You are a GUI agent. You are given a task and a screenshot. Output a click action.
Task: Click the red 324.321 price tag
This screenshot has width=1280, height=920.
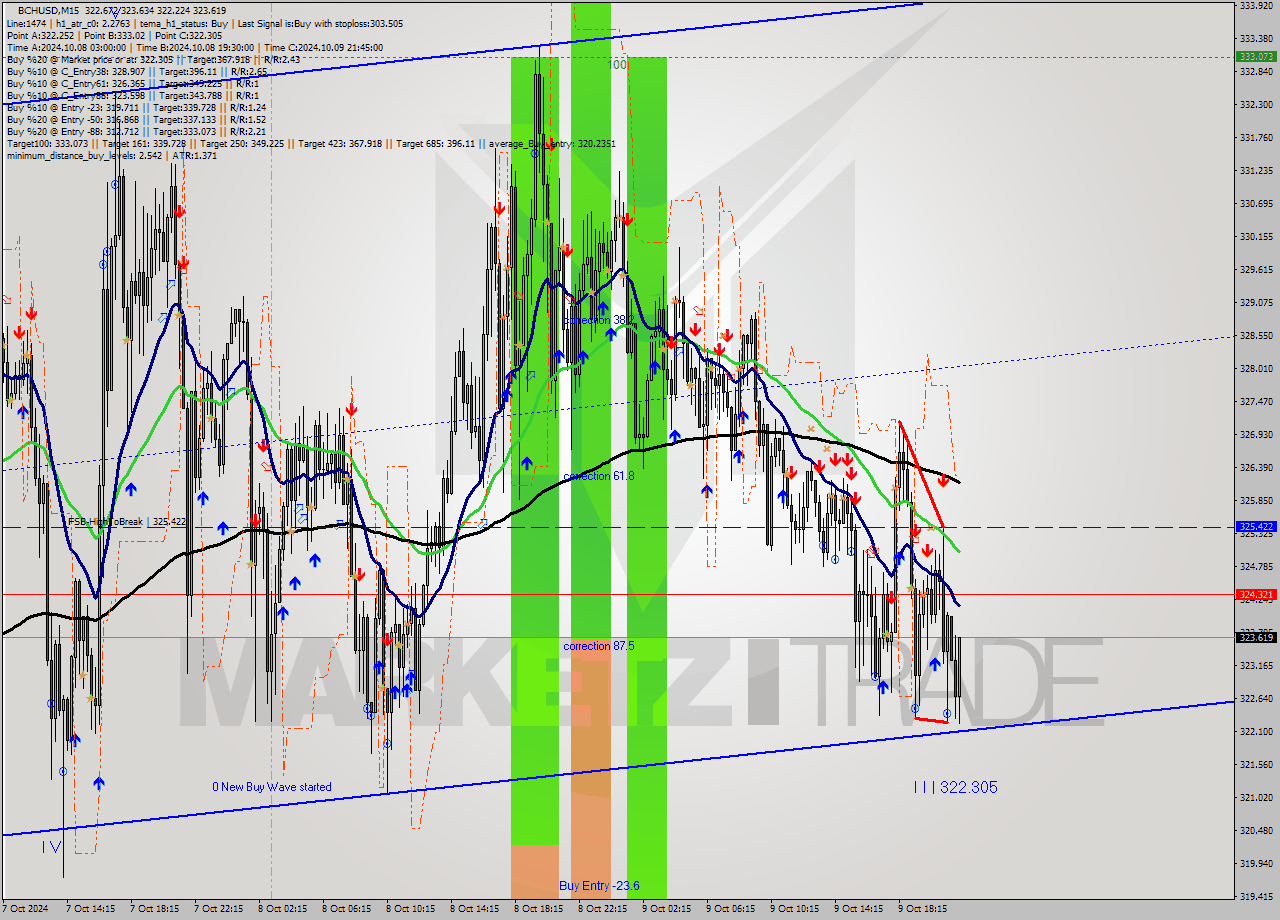(1255, 594)
